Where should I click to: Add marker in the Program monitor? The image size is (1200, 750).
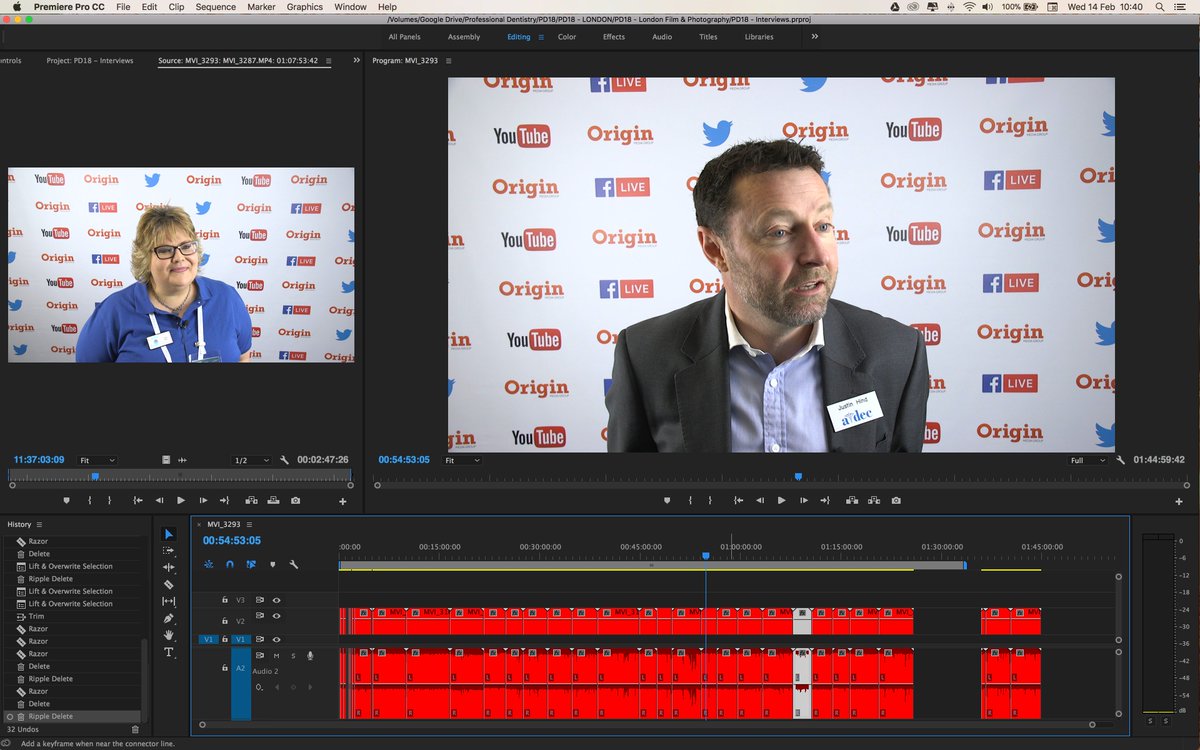click(667, 500)
